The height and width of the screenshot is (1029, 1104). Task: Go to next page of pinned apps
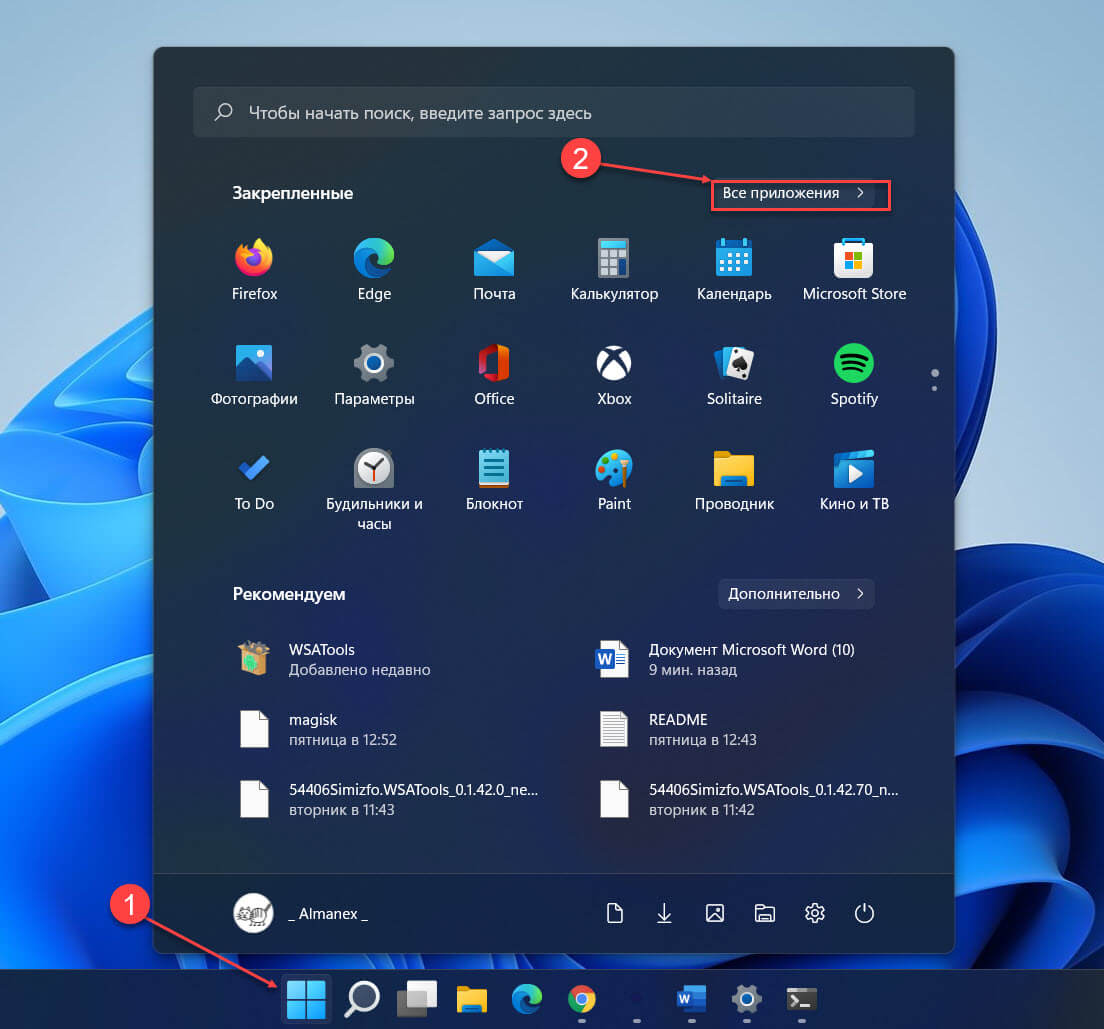coord(934,388)
